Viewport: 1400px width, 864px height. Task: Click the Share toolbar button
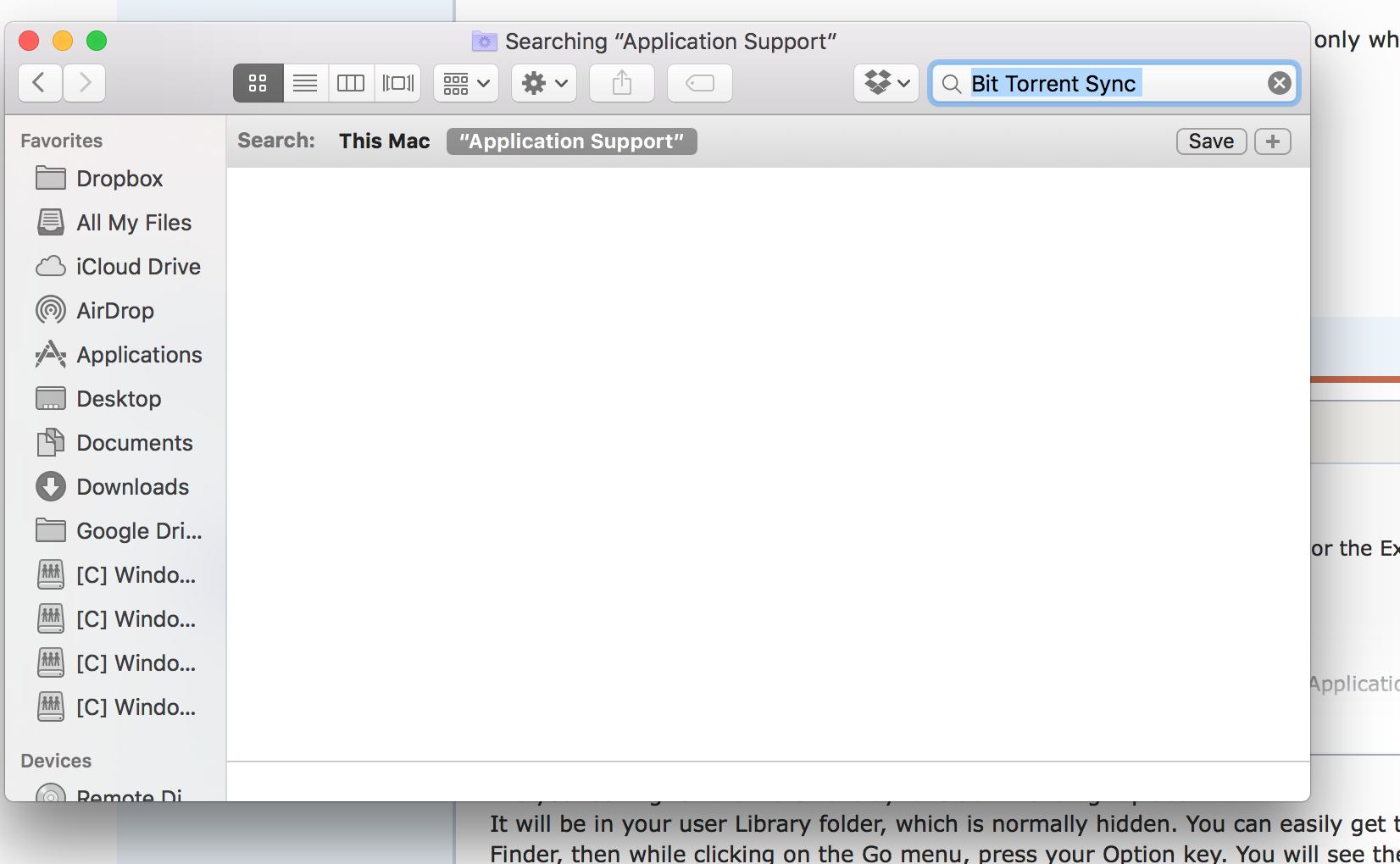(622, 83)
